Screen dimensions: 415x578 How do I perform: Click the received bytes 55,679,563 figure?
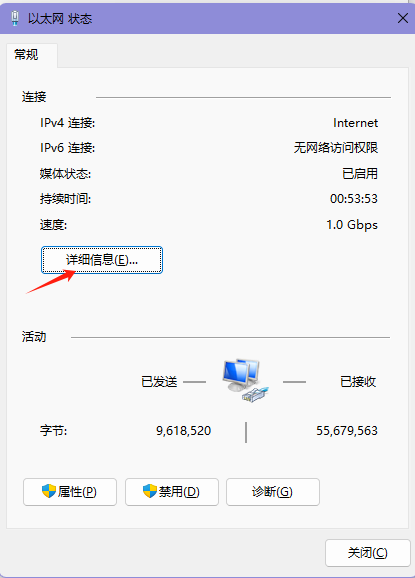click(347, 431)
